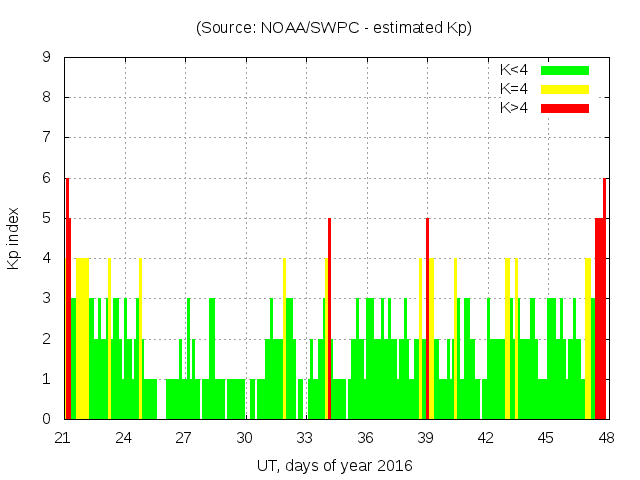The image size is (640, 480).
Task: Click the chart title mentioning NOAA/SWPC
Action: tap(333, 28)
